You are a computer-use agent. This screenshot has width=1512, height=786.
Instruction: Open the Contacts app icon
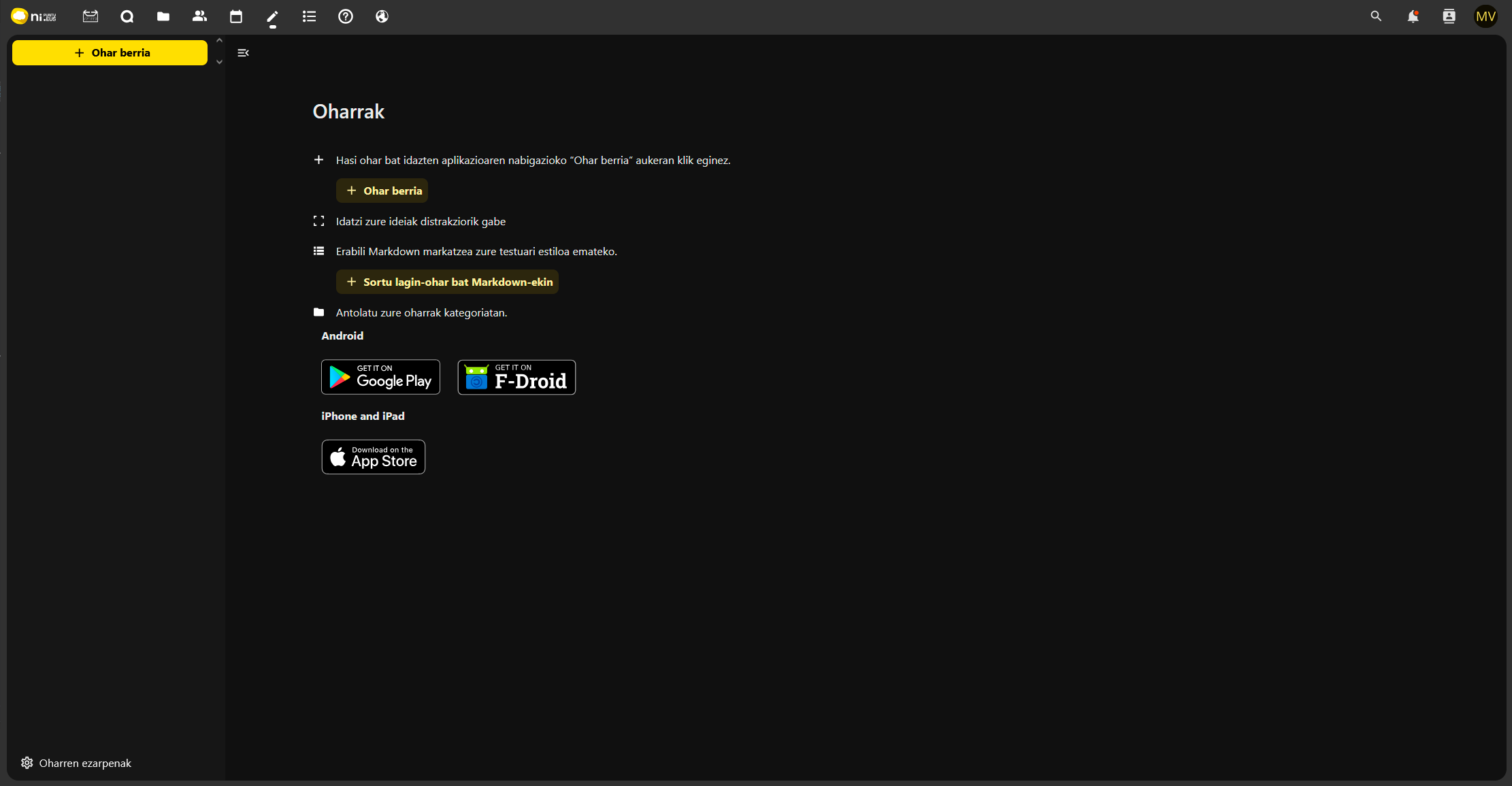[199, 16]
